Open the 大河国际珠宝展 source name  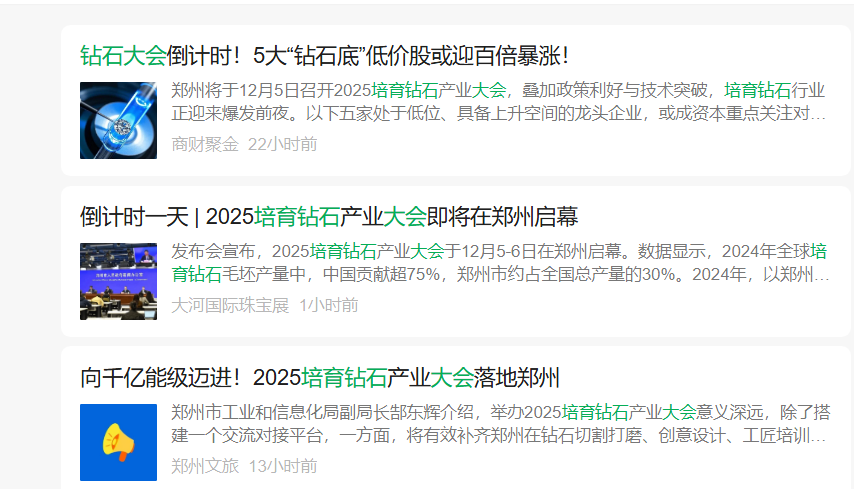pos(230,305)
